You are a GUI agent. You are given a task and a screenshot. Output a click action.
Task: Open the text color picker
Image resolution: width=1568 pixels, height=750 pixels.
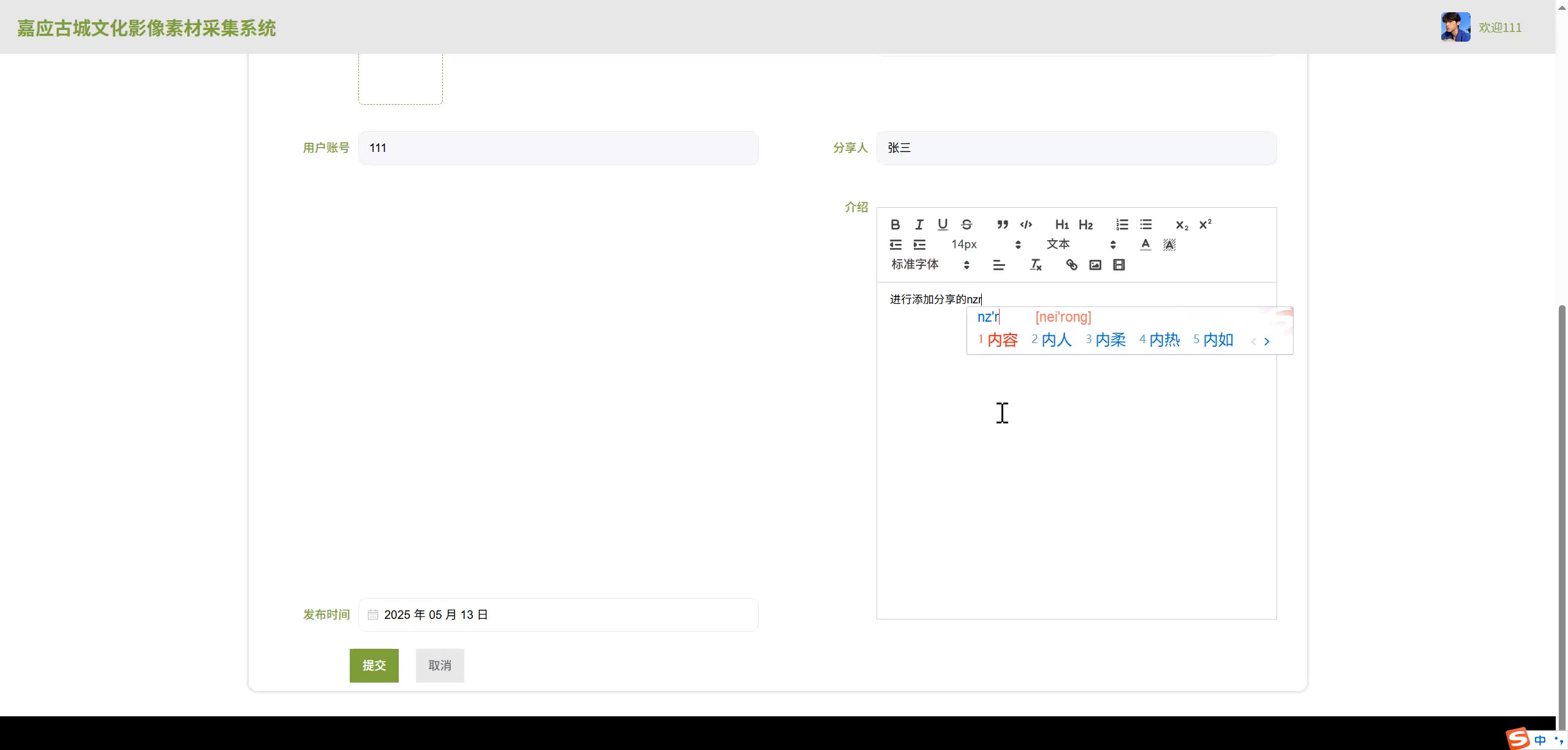point(1145,244)
